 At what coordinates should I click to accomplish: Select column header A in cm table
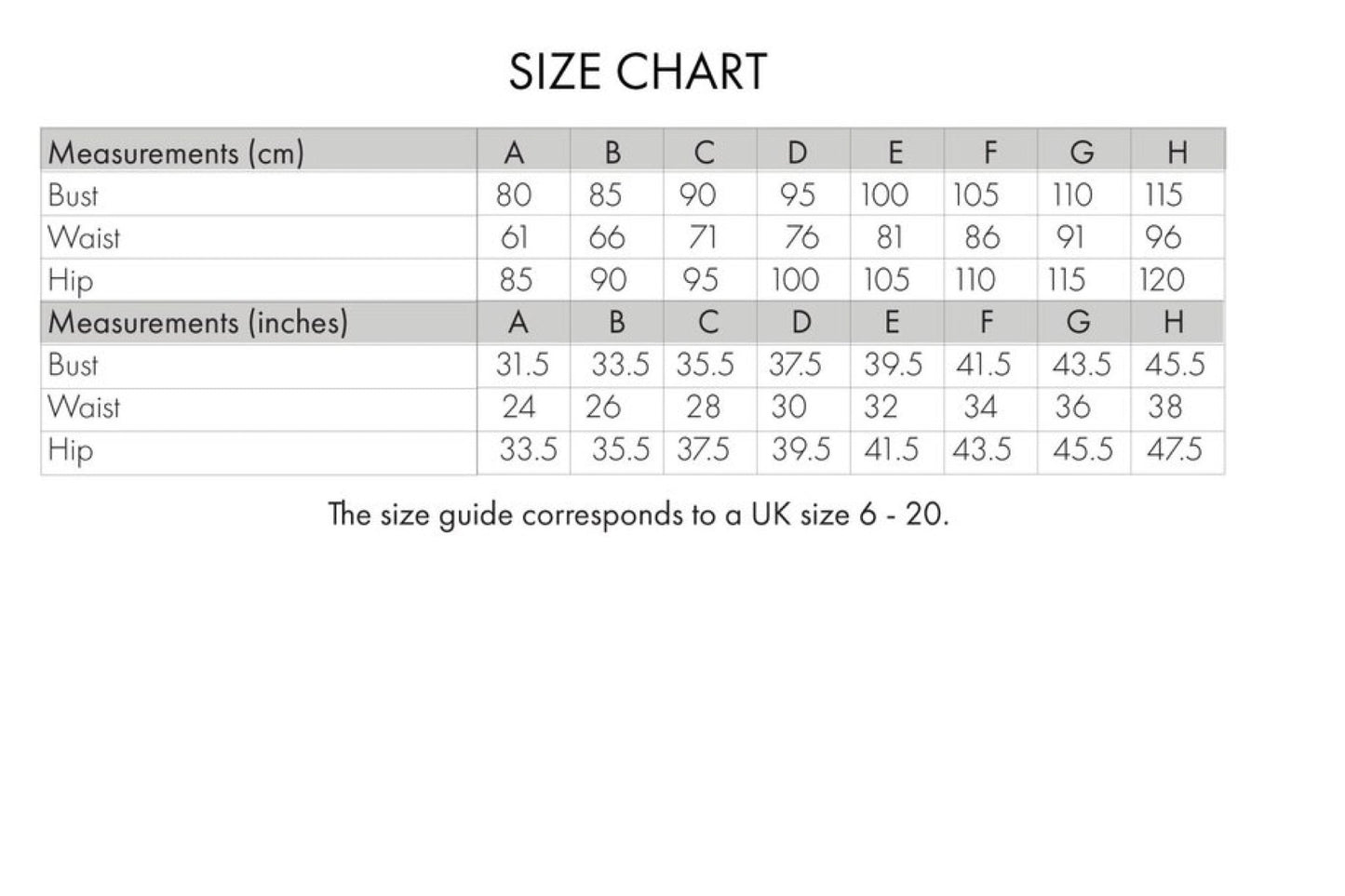coord(514,153)
